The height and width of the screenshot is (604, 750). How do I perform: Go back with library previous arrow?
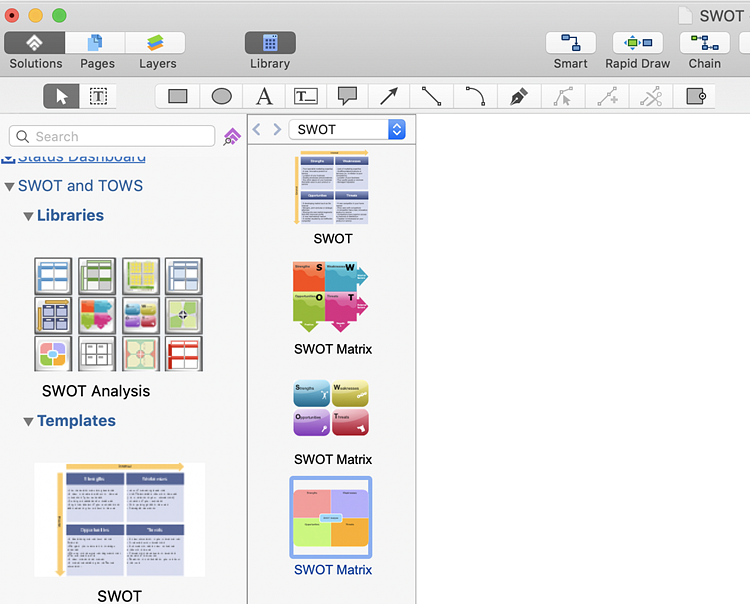(x=257, y=129)
